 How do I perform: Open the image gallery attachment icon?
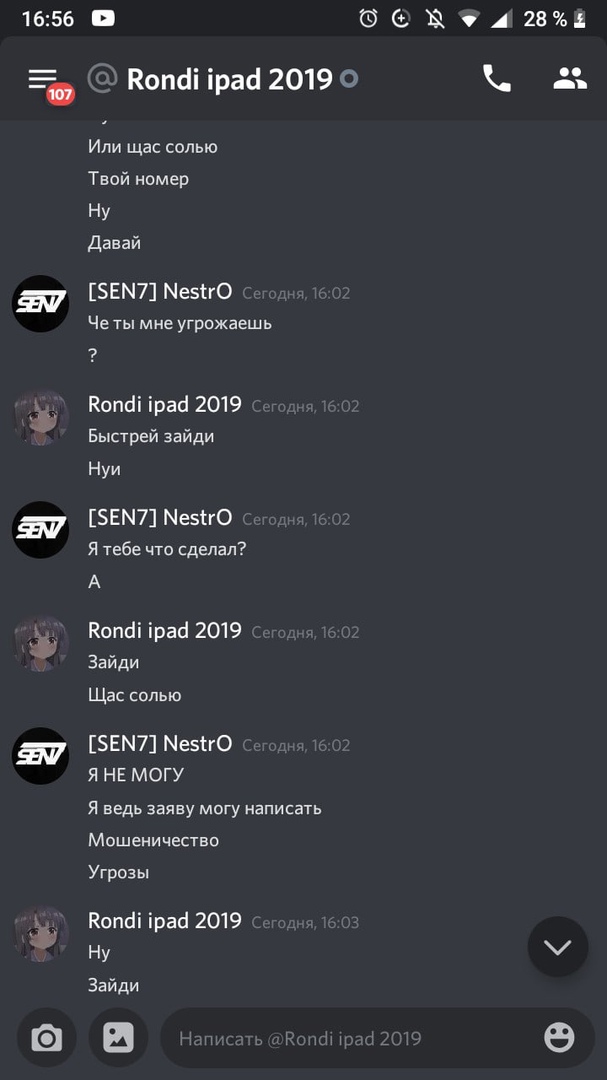click(x=118, y=1037)
